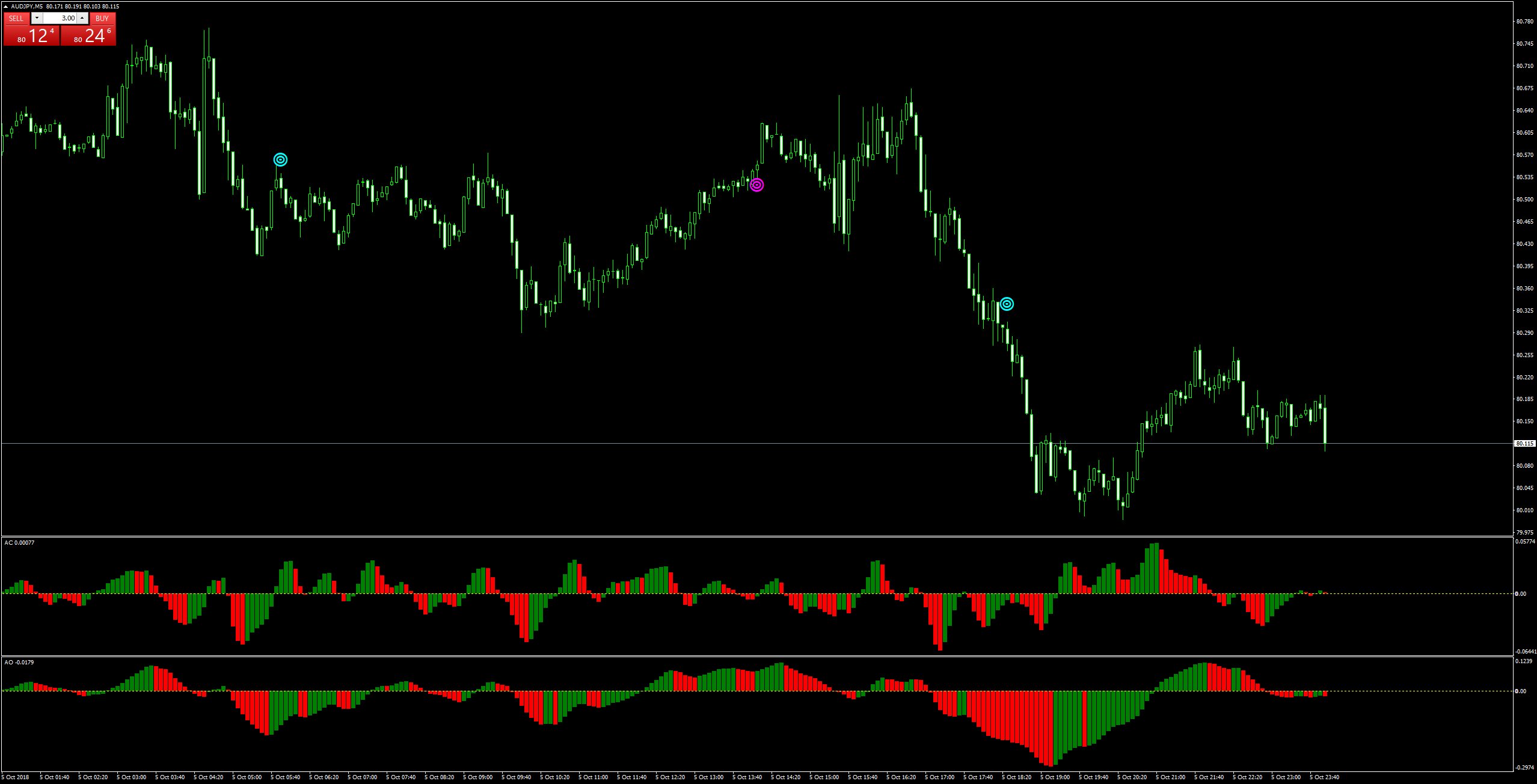Click the buy price 80.24 tile
The width and height of the screenshot is (1537, 784).
88,36
